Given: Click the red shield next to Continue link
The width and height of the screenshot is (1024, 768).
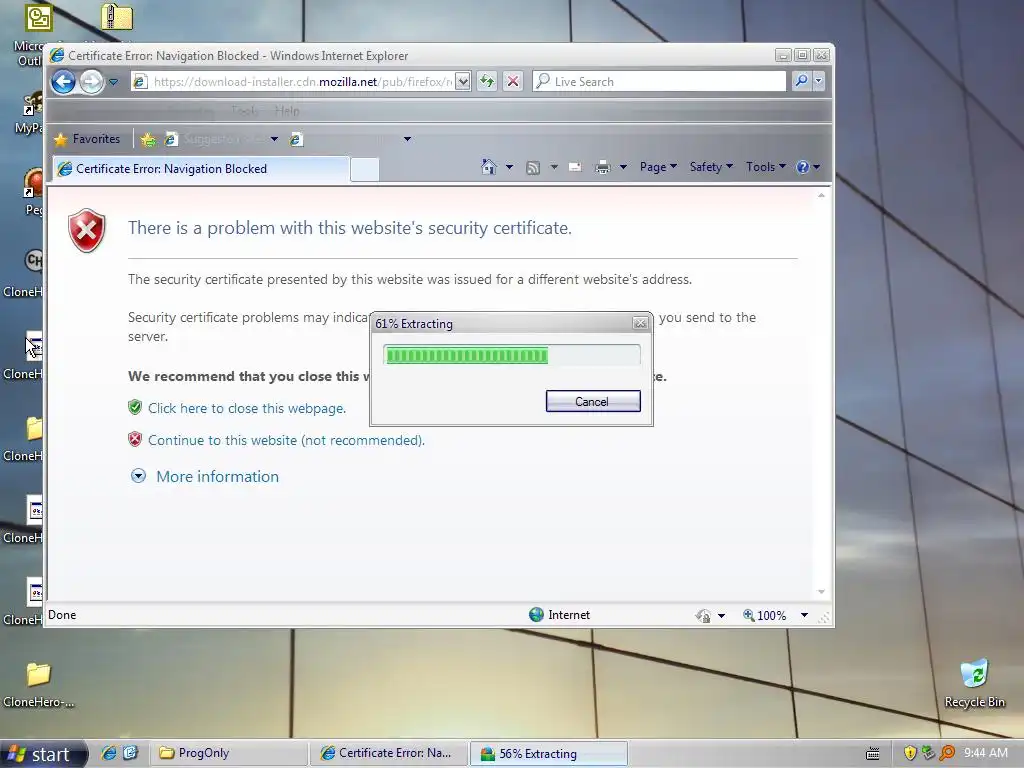Looking at the screenshot, I should pos(135,440).
